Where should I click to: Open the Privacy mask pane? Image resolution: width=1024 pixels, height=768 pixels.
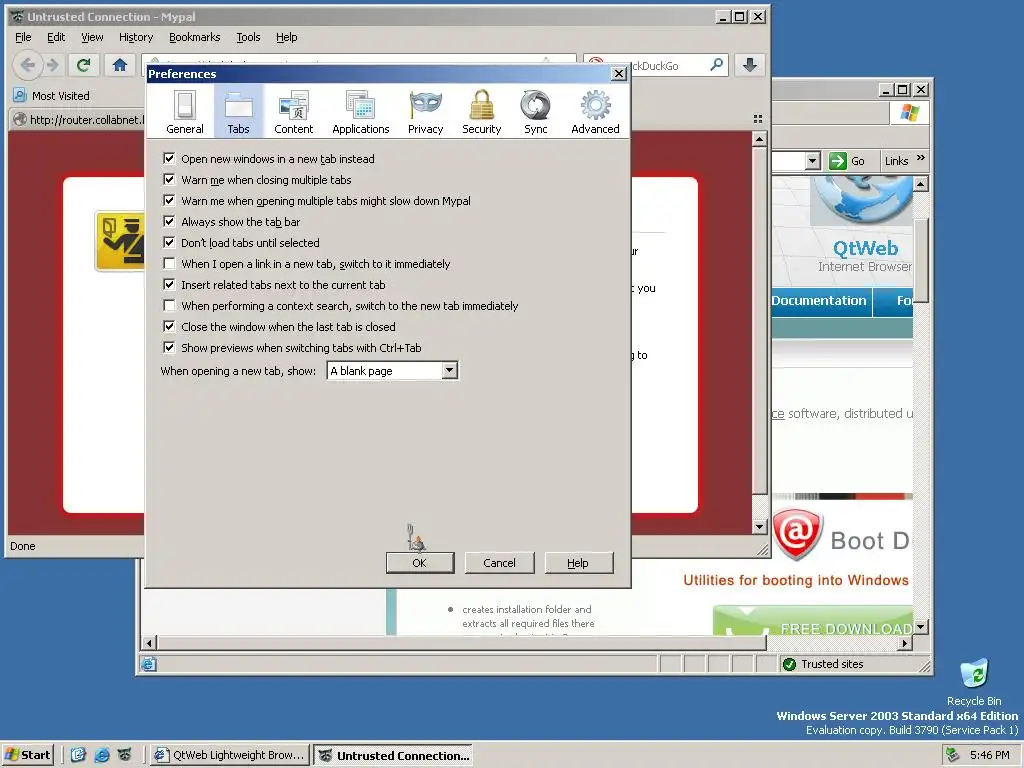(x=425, y=112)
